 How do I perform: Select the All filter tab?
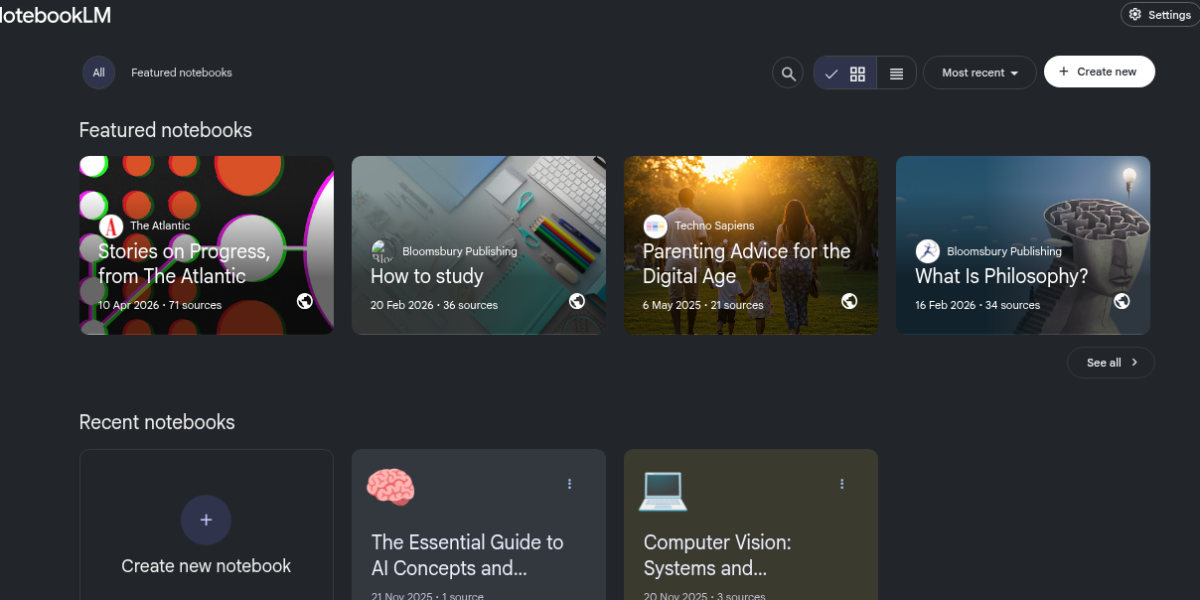click(x=98, y=73)
